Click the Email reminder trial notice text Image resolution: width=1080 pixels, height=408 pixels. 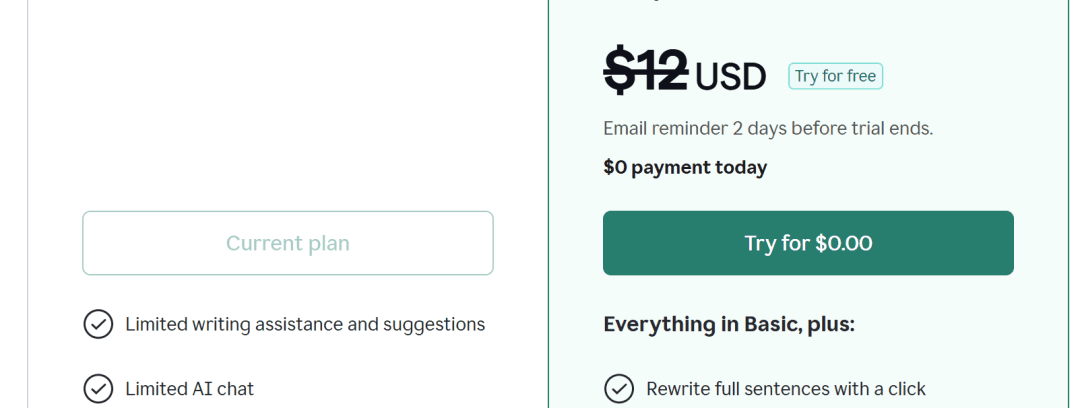point(768,128)
